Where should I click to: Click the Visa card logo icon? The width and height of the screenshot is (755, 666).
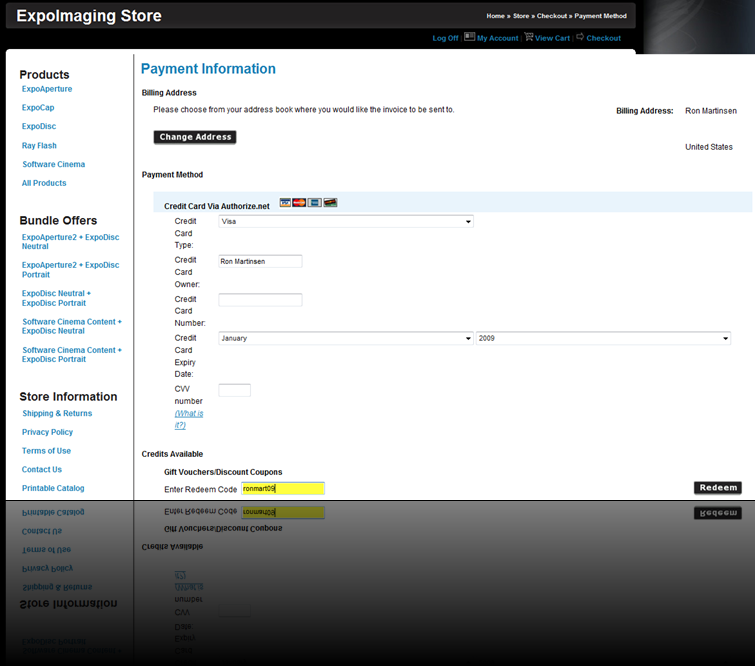point(285,203)
